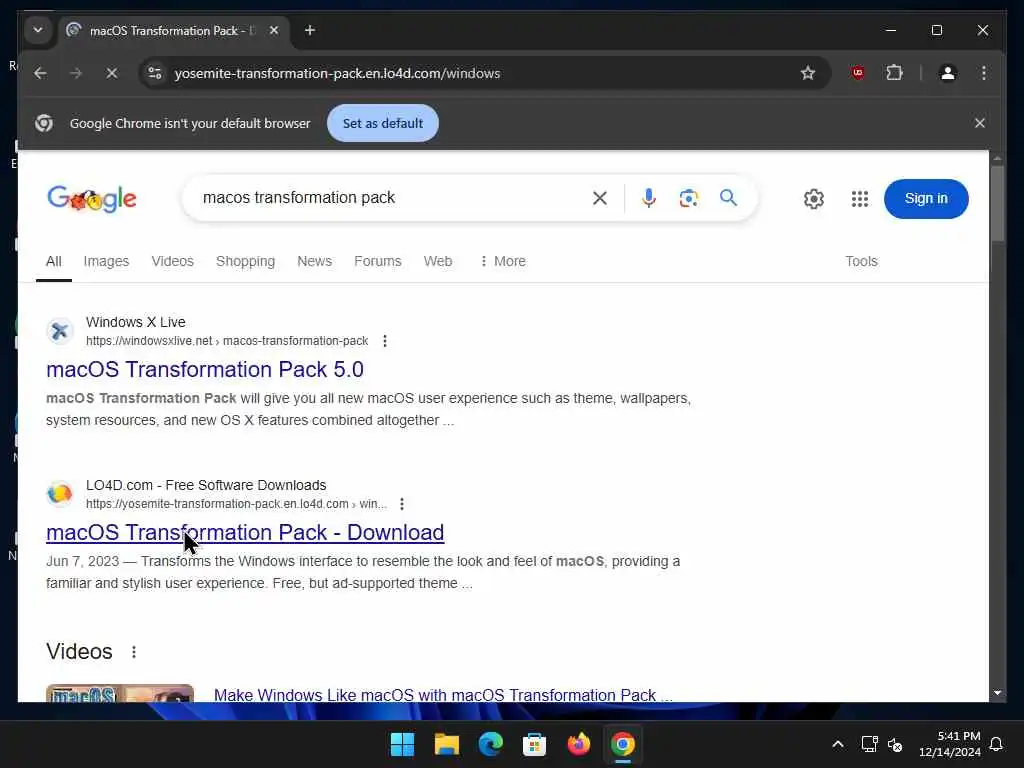Open File Explorer from taskbar
The width and height of the screenshot is (1024, 768).
point(447,744)
